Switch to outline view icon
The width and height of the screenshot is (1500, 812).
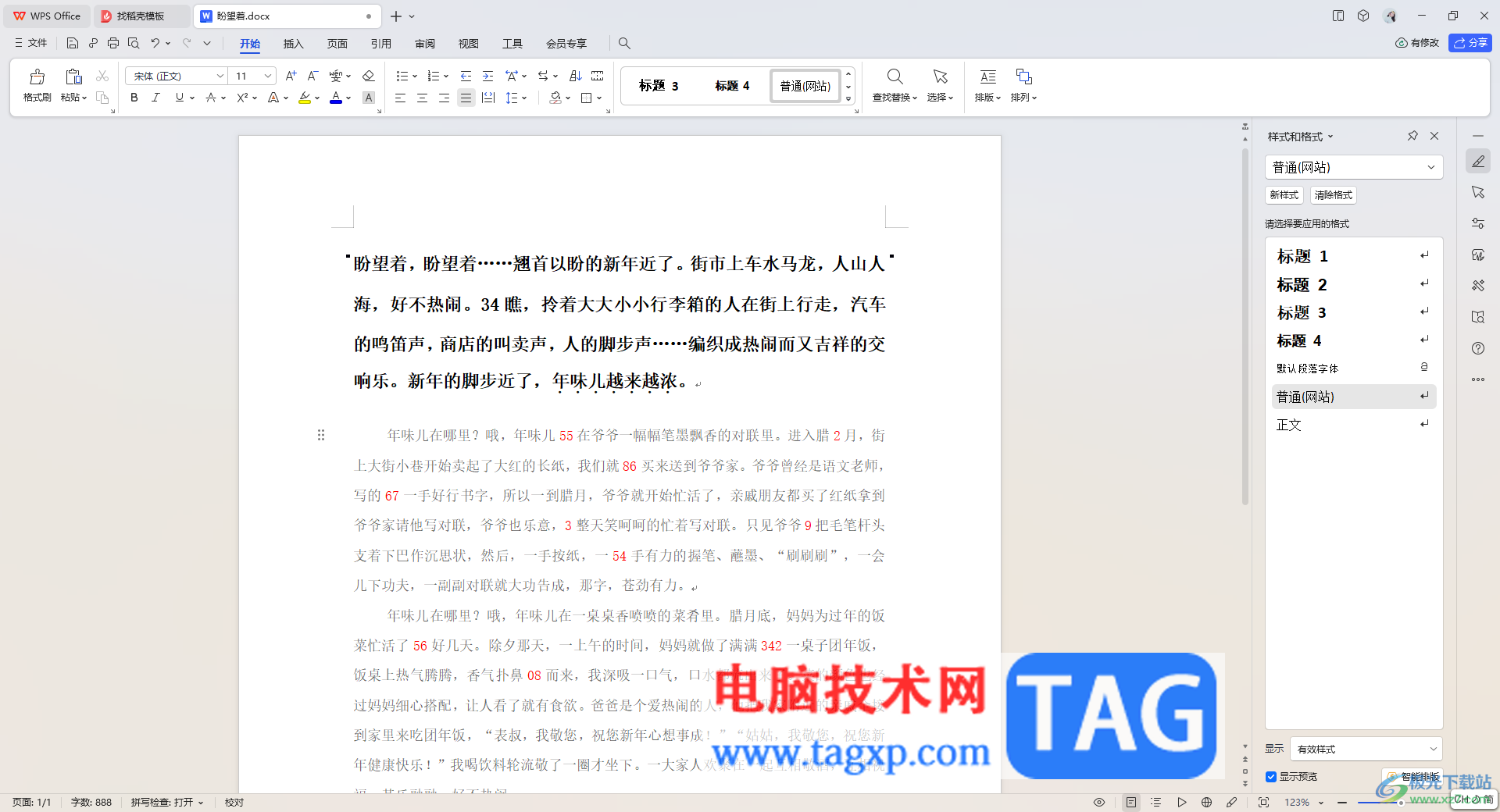click(x=1156, y=802)
